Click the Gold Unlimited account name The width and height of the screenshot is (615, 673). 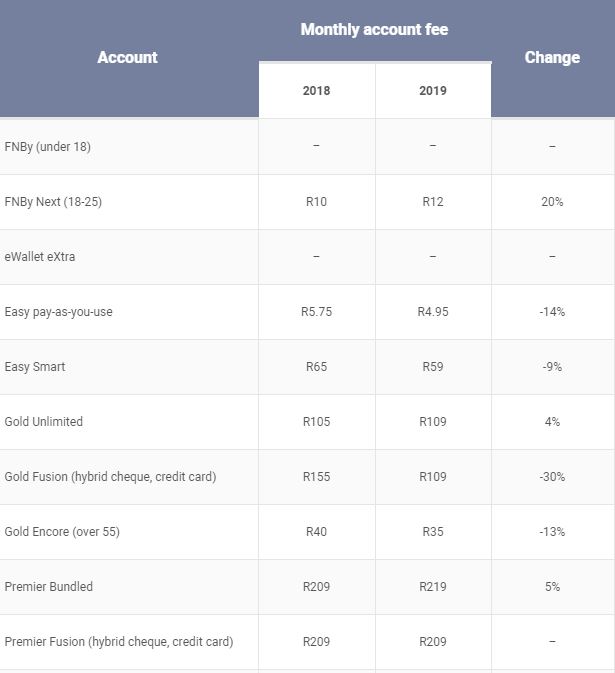(x=43, y=422)
